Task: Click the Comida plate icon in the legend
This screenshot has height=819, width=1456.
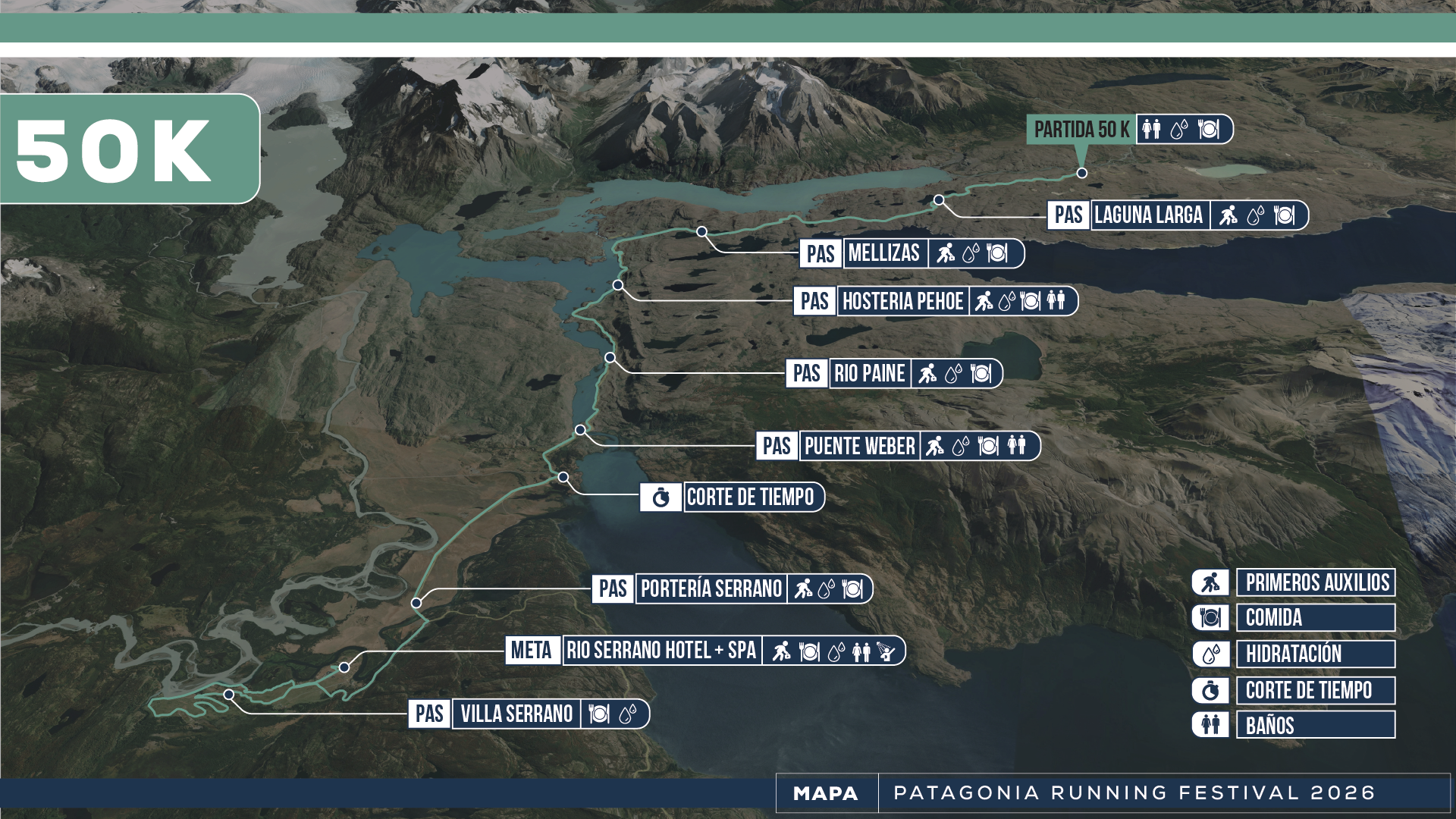Action: tap(1210, 618)
